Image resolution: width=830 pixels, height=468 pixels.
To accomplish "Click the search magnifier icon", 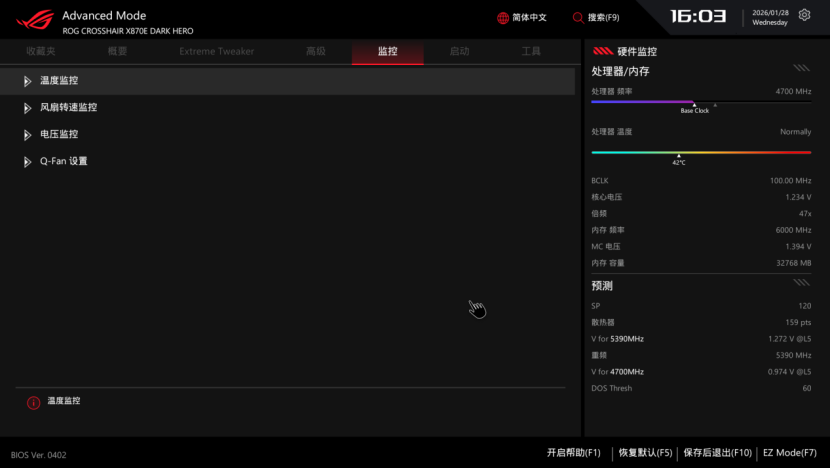I will pyautogui.click(x=578, y=18).
